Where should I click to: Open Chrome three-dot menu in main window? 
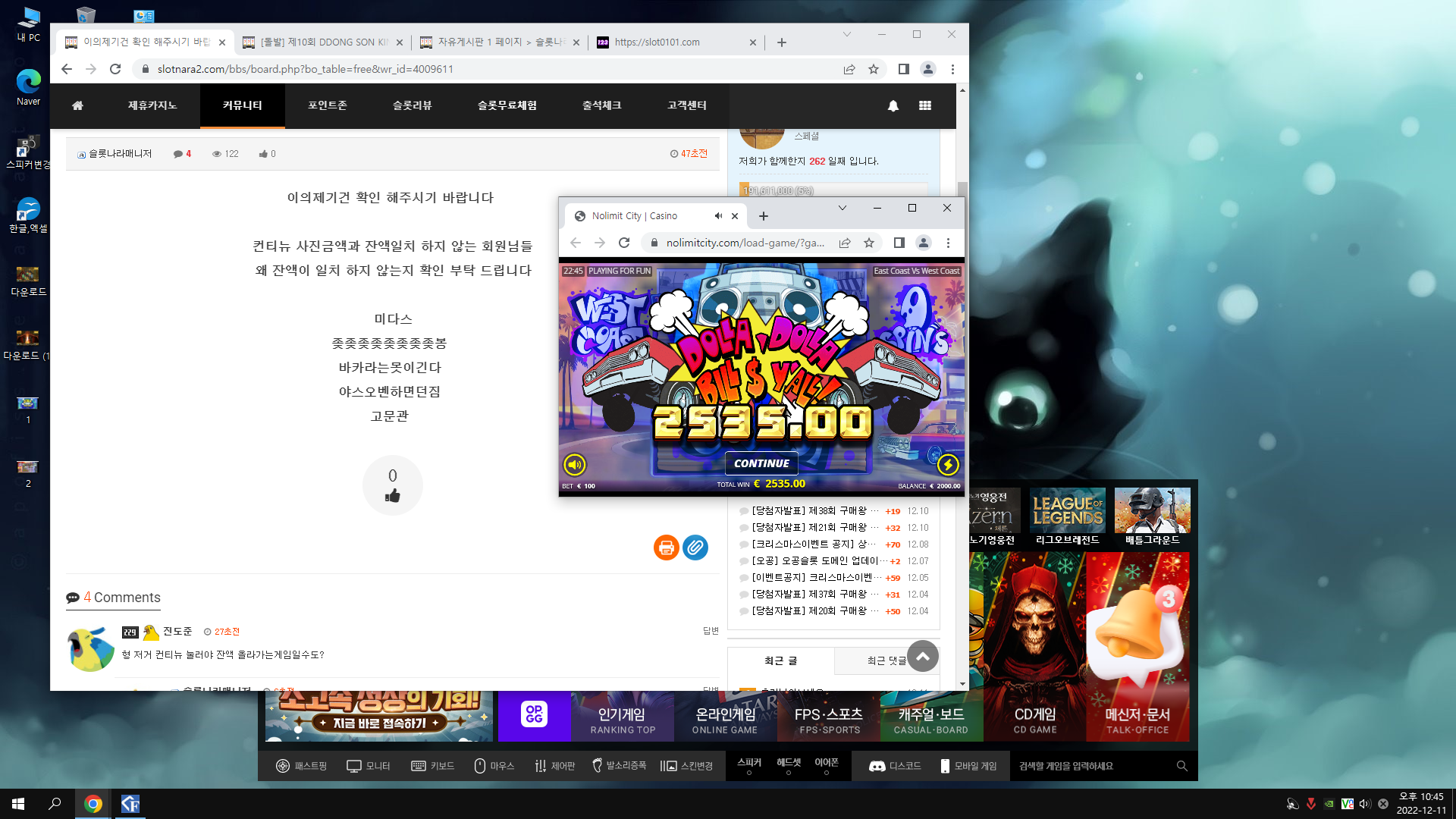(x=952, y=69)
